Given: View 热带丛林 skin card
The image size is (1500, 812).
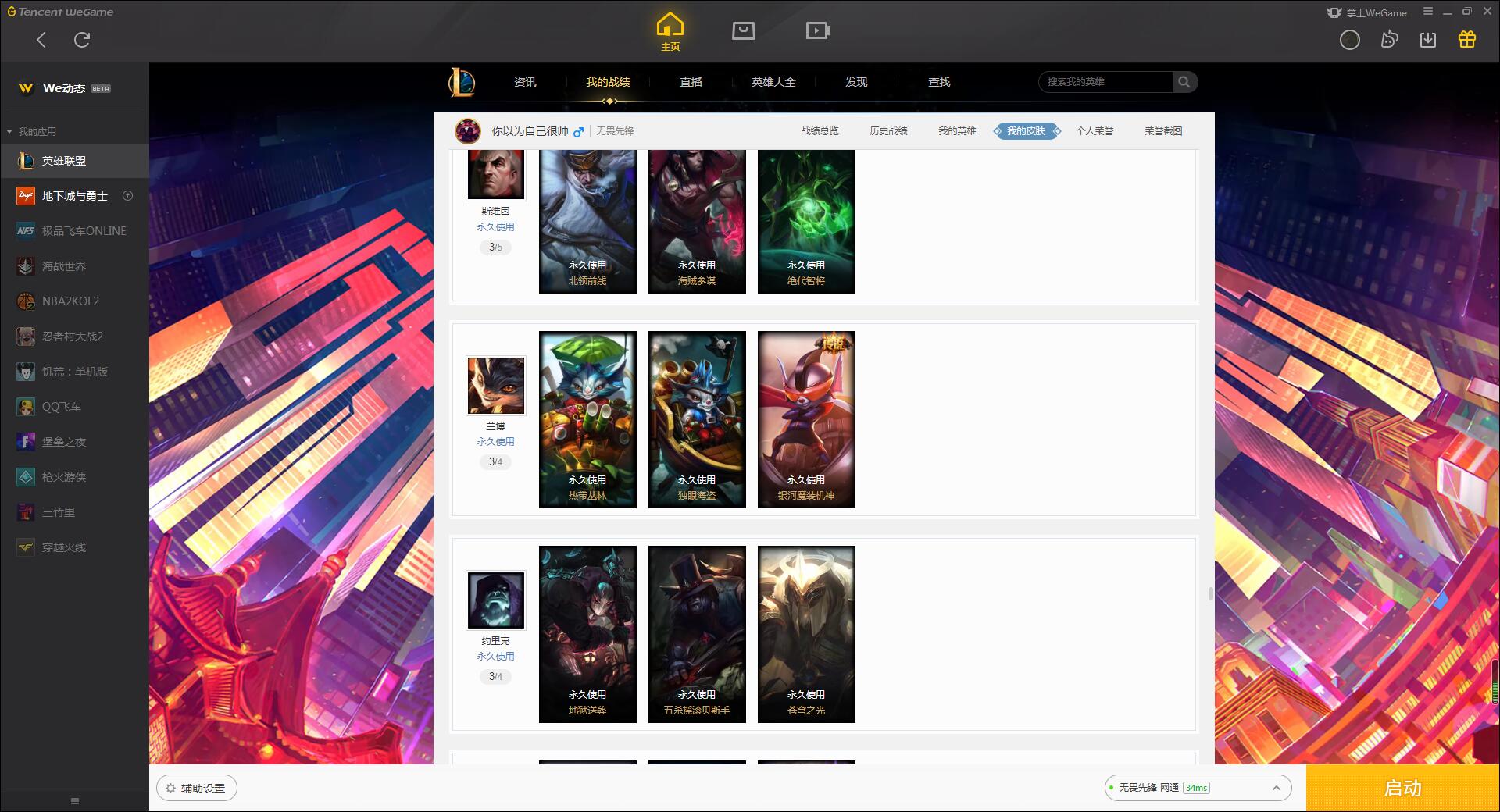Looking at the screenshot, I should point(587,419).
